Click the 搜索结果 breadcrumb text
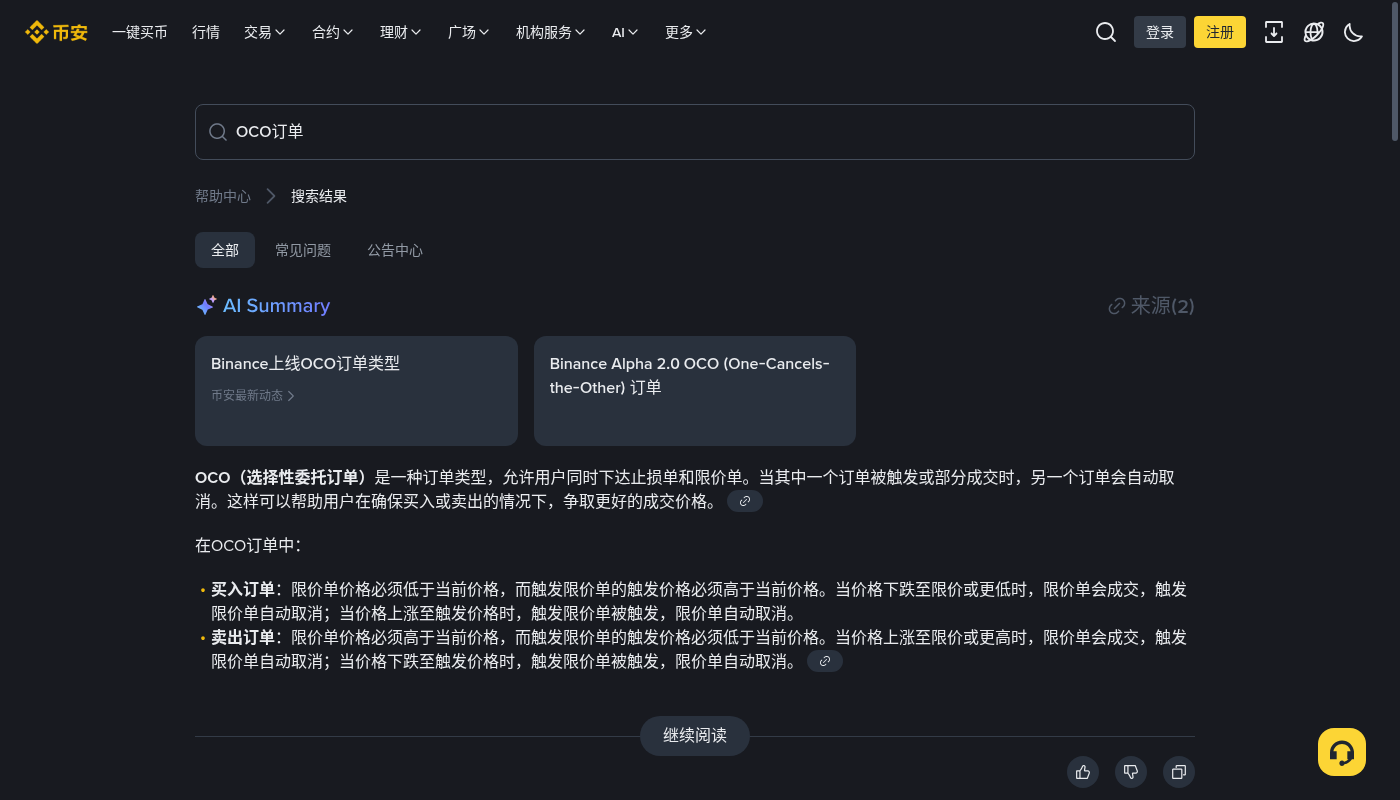This screenshot has width=1400, height=800. 319,196
